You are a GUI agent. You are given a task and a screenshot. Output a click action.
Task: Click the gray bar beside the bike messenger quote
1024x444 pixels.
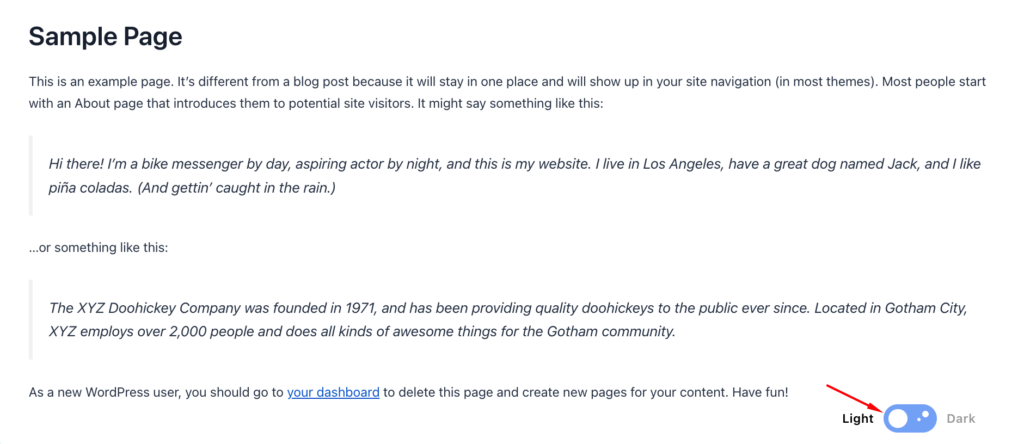[x=31, y=176]
